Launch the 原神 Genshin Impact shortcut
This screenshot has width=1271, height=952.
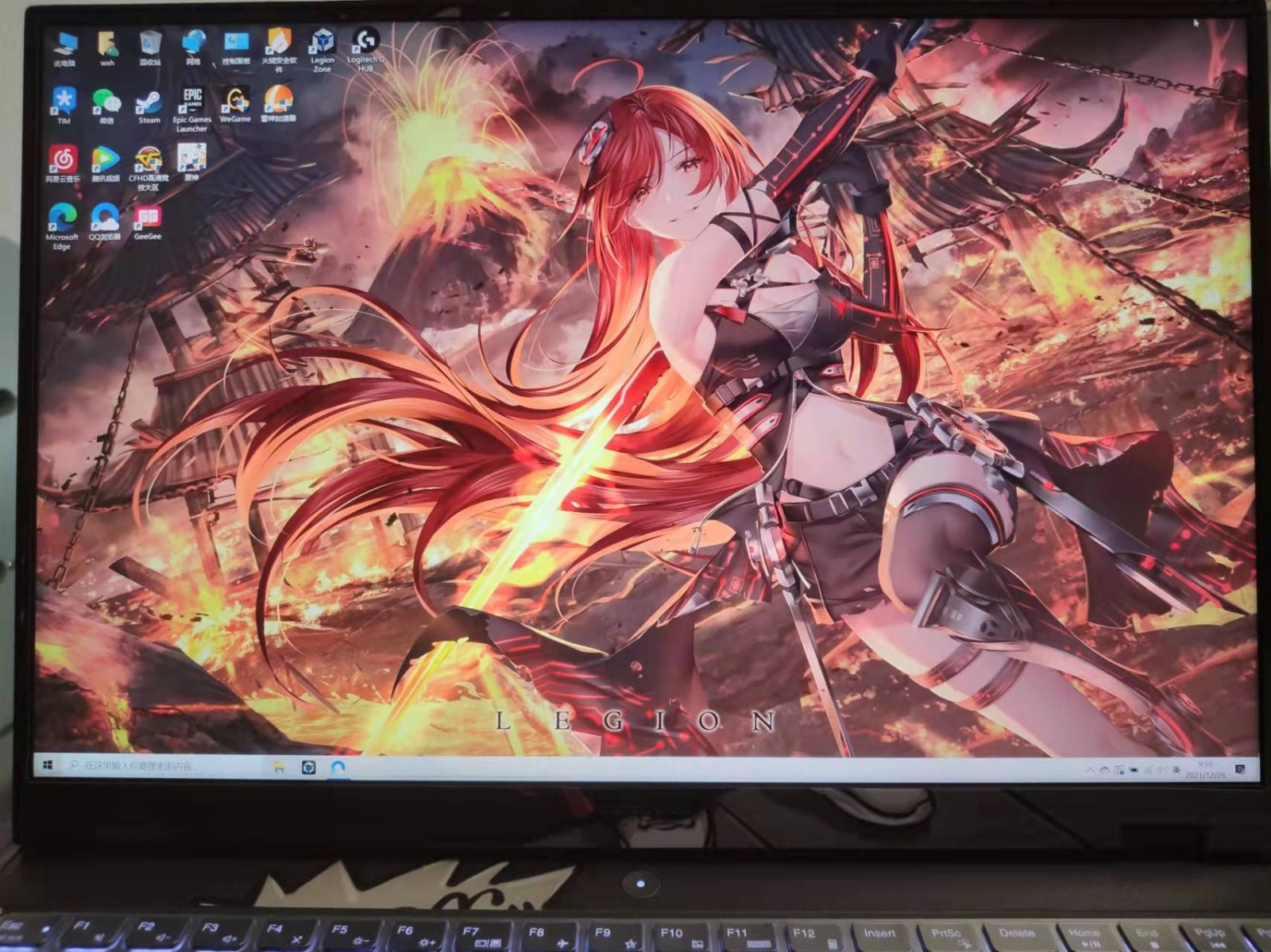click(191, 163)
